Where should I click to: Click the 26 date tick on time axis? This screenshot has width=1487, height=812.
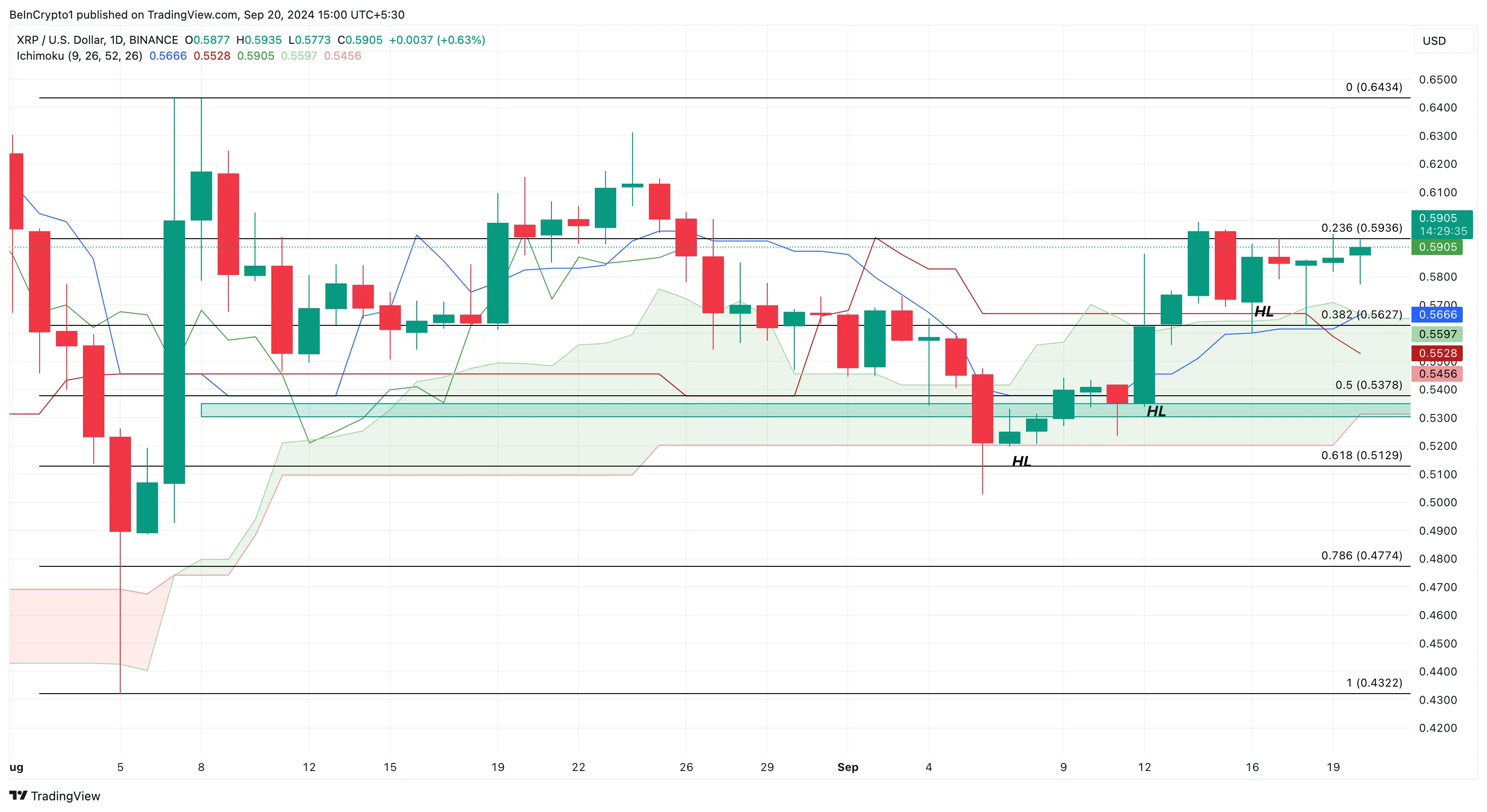click(686, 767)
